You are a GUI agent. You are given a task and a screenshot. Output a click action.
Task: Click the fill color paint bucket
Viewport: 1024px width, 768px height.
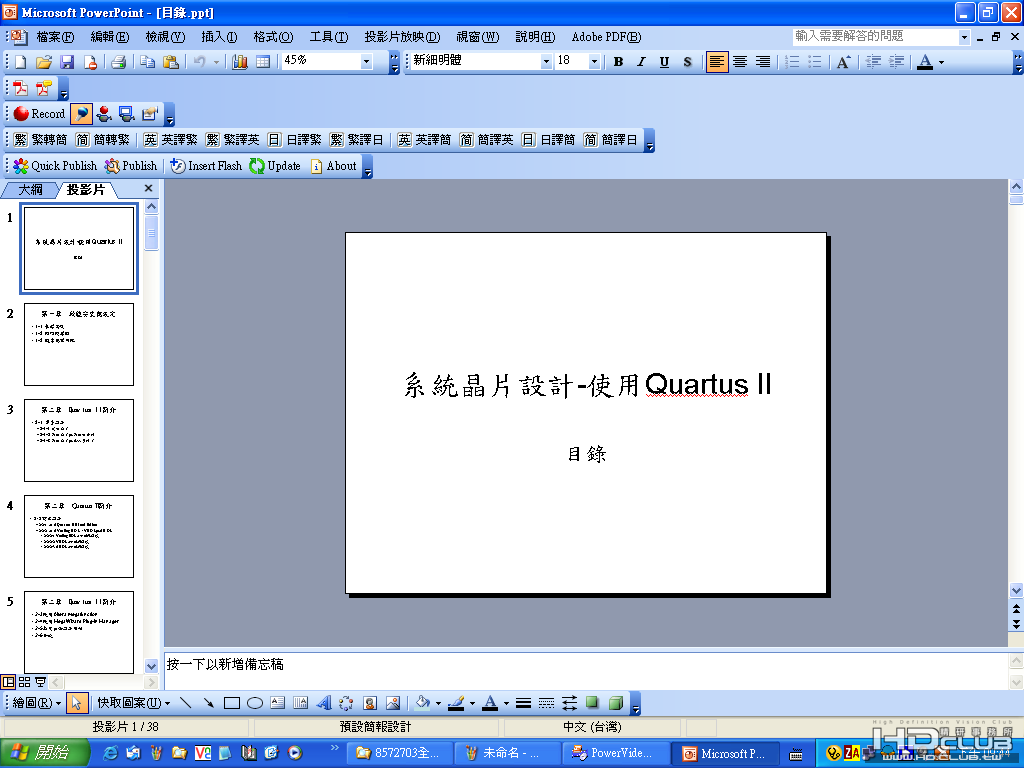click(423, 703)
